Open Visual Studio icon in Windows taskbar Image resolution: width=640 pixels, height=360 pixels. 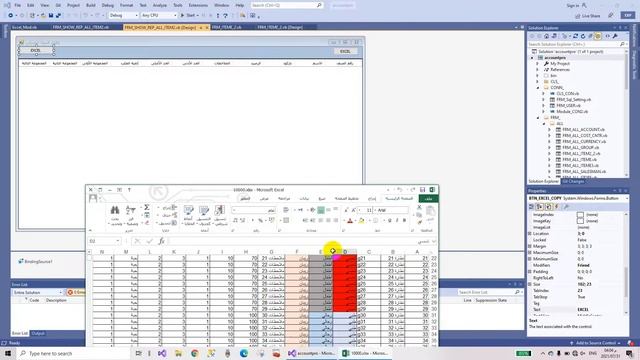click(162, 353)
